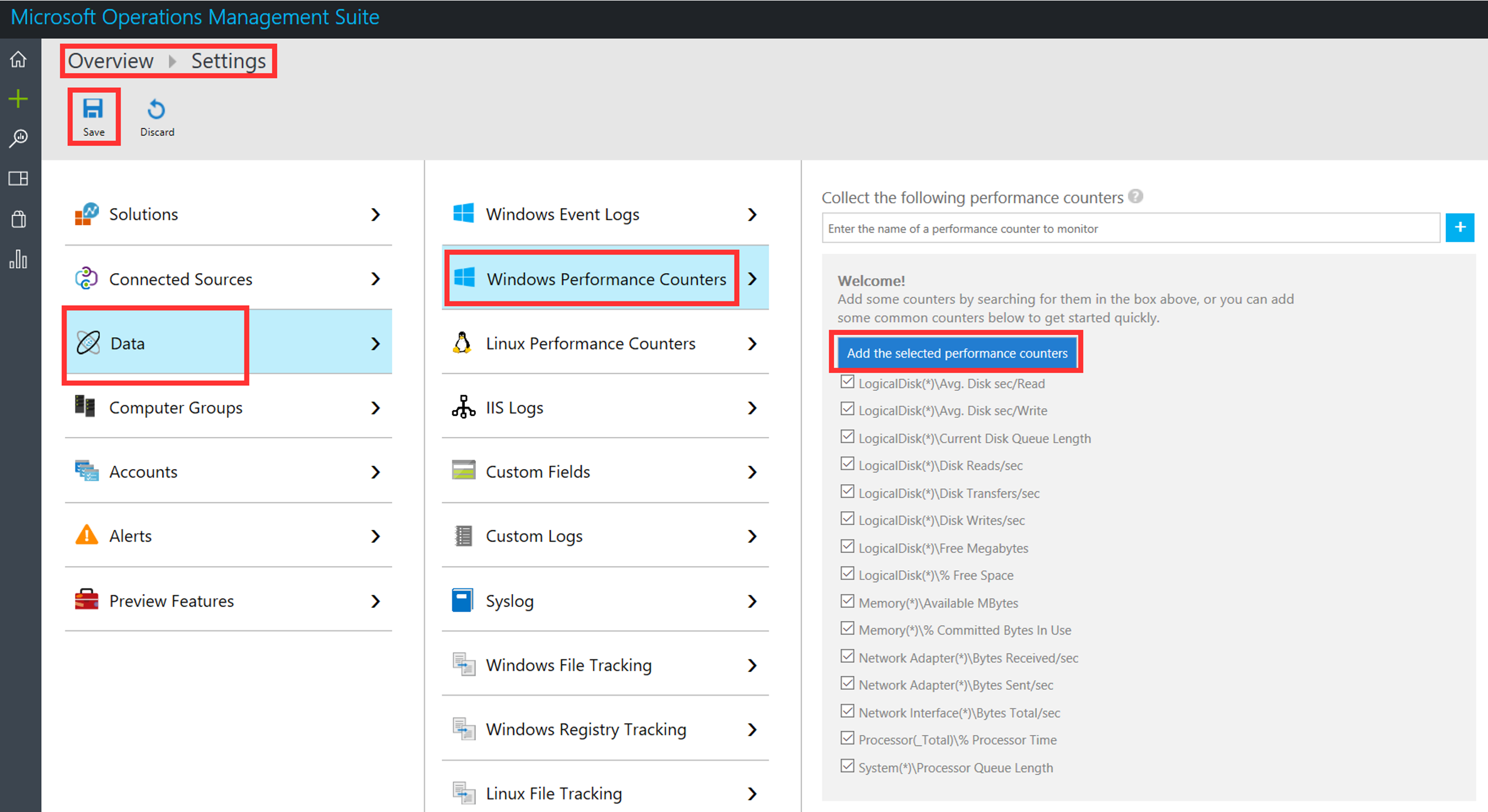The height and width of the screenshot is (812, 1488).
Task: Open the IIS Logs menu item
Action: pyautogui.click(x=605, y=407)
